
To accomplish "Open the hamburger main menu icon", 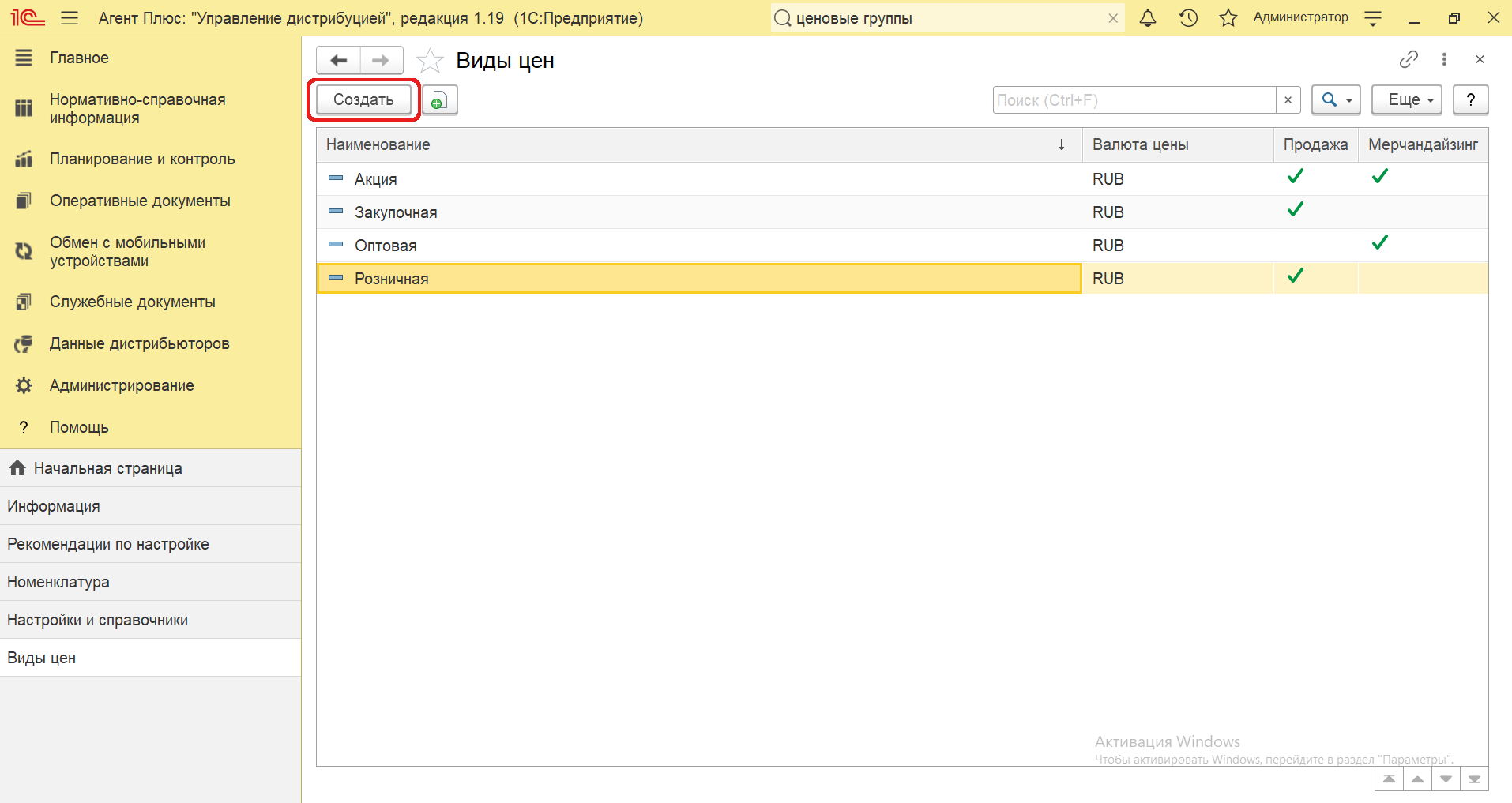I will click(x=70, y=18).
